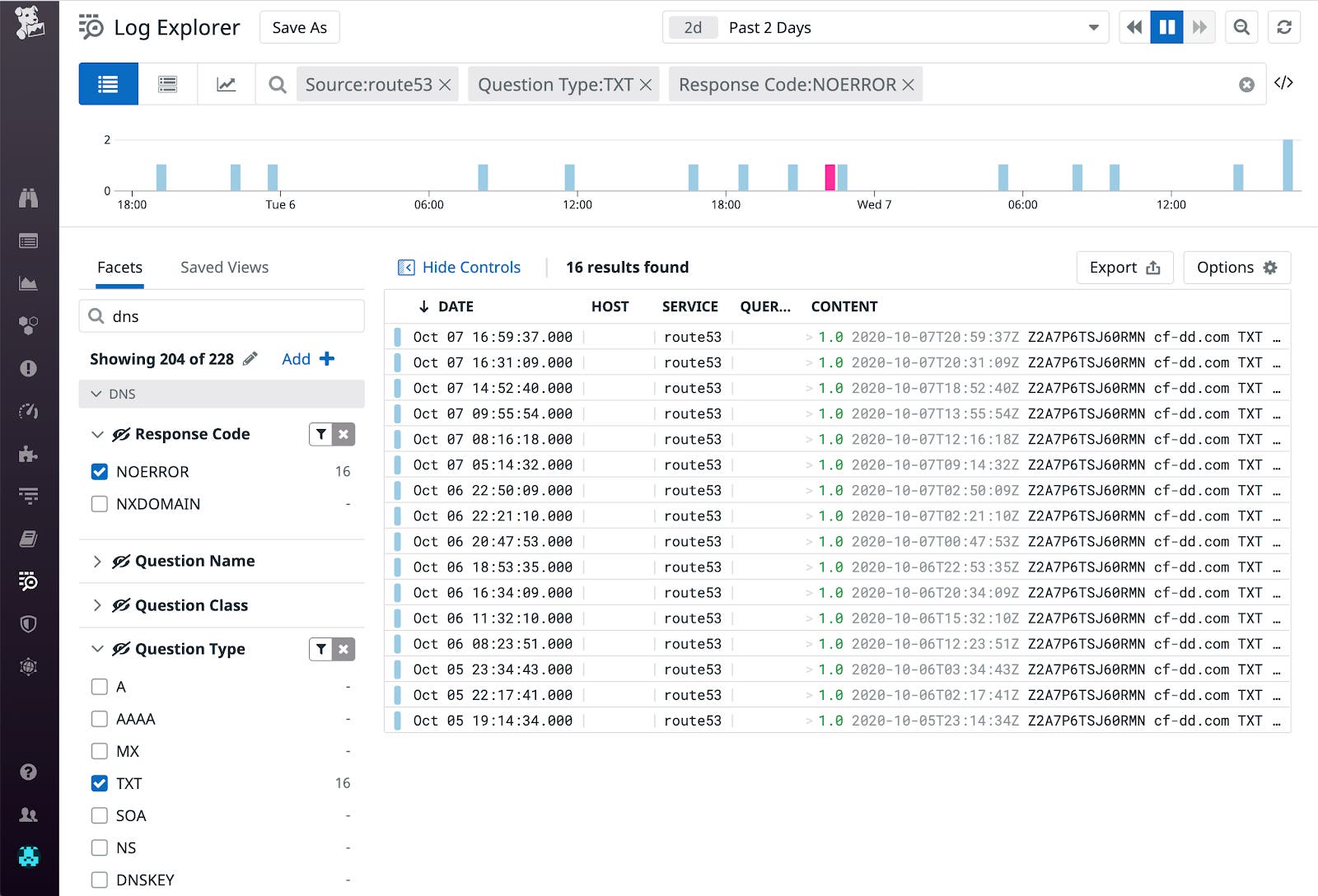Screen dimensions: 1318x896
Task: Switch to the log patterns view icon
Action: tap(167, 83)
